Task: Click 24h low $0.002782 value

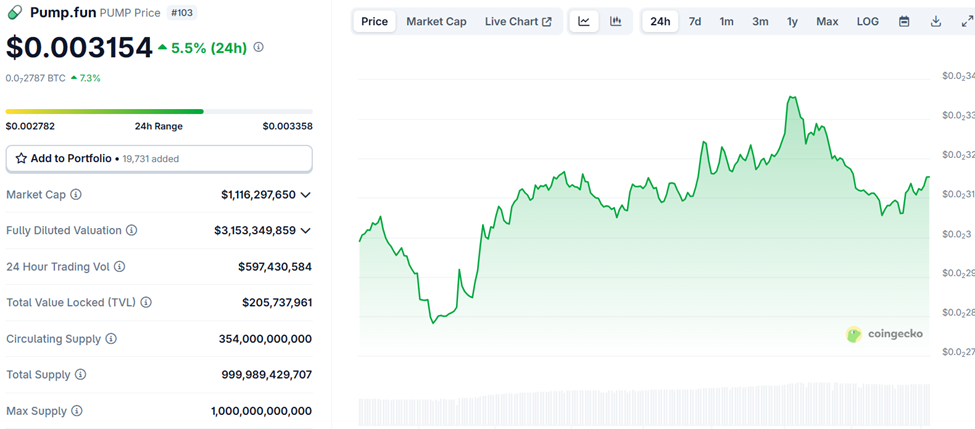Action: [x=30, y=126]
